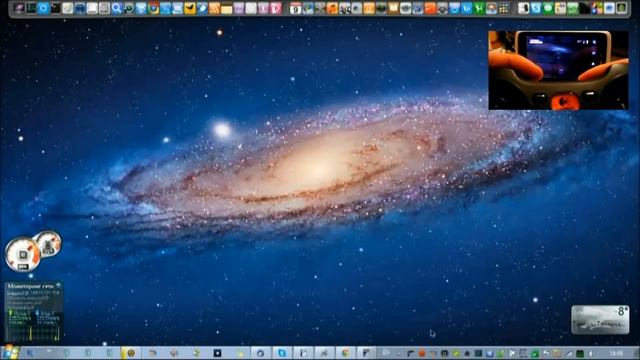The image size is (640, 360).
Task: Open the network monitor gadget
Action: pyautogui.click(x=33, y=312)
